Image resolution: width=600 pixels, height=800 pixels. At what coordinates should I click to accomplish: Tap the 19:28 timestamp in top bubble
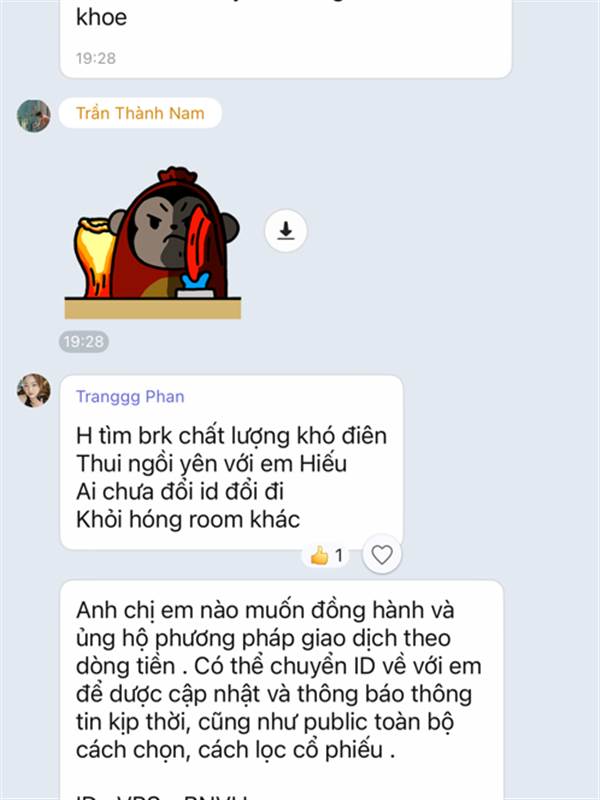coord(96,58)
